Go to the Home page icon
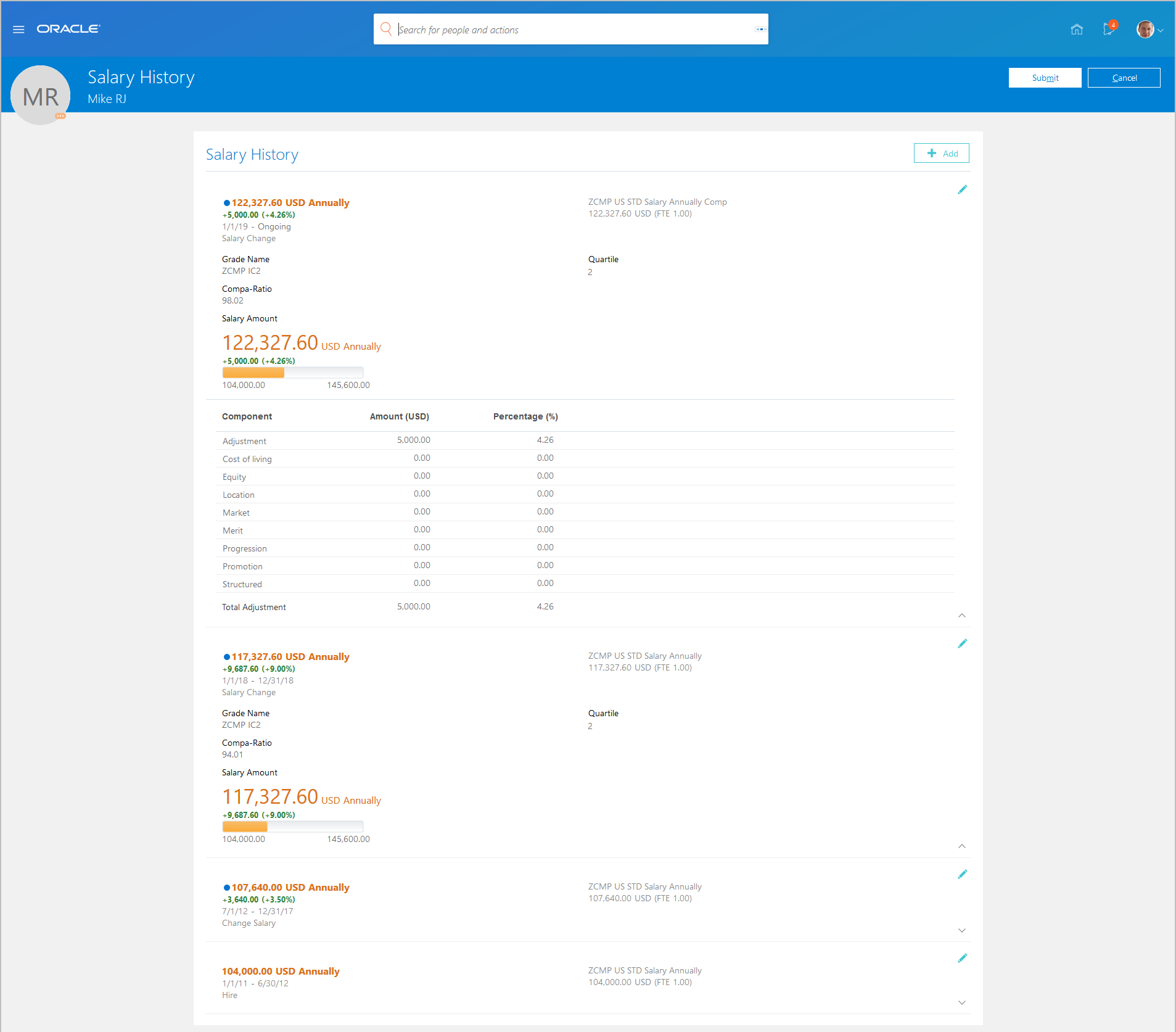 click(x=1077, y=29)
